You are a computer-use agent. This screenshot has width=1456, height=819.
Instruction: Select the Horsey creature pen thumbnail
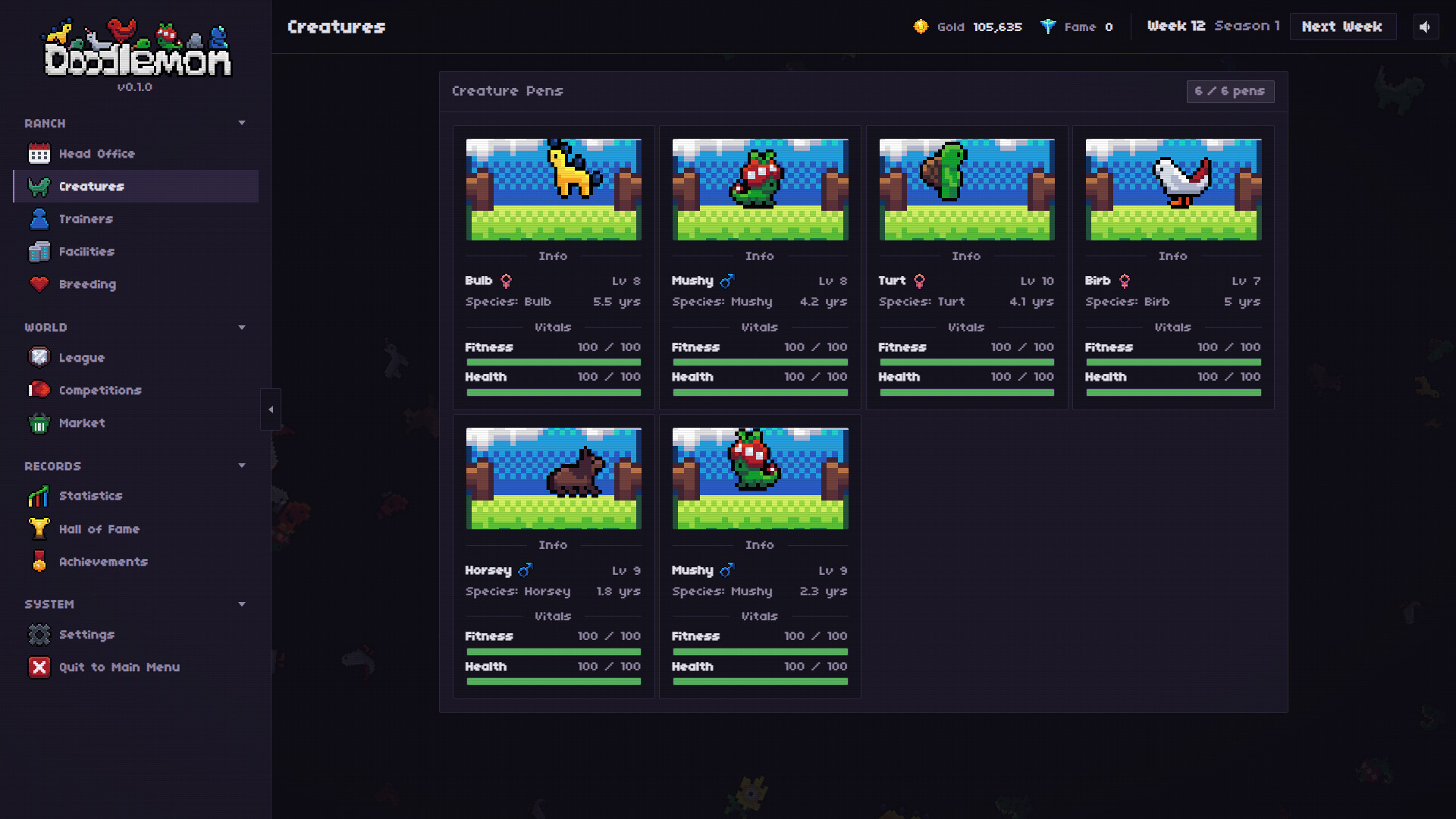pyautogui.click(x=553, y=479)
